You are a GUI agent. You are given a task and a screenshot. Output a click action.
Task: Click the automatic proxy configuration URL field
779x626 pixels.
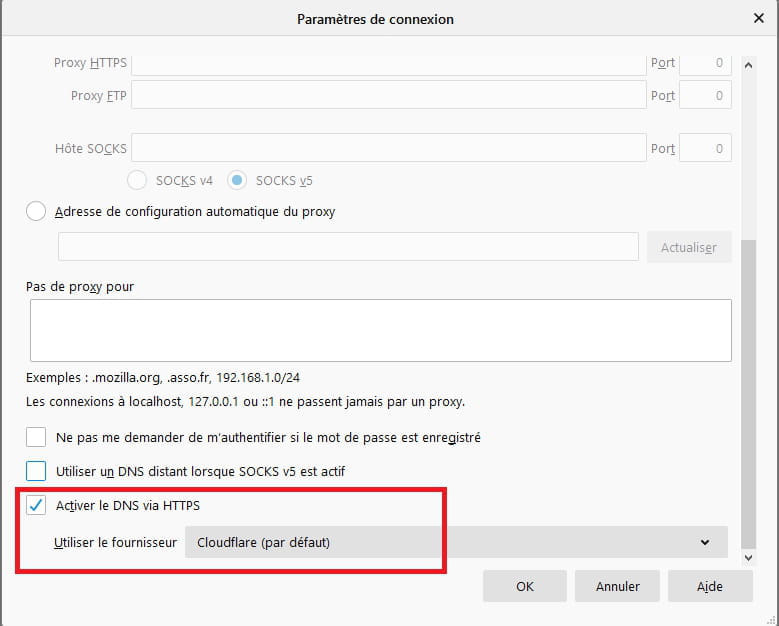click(x=348, y=246)
